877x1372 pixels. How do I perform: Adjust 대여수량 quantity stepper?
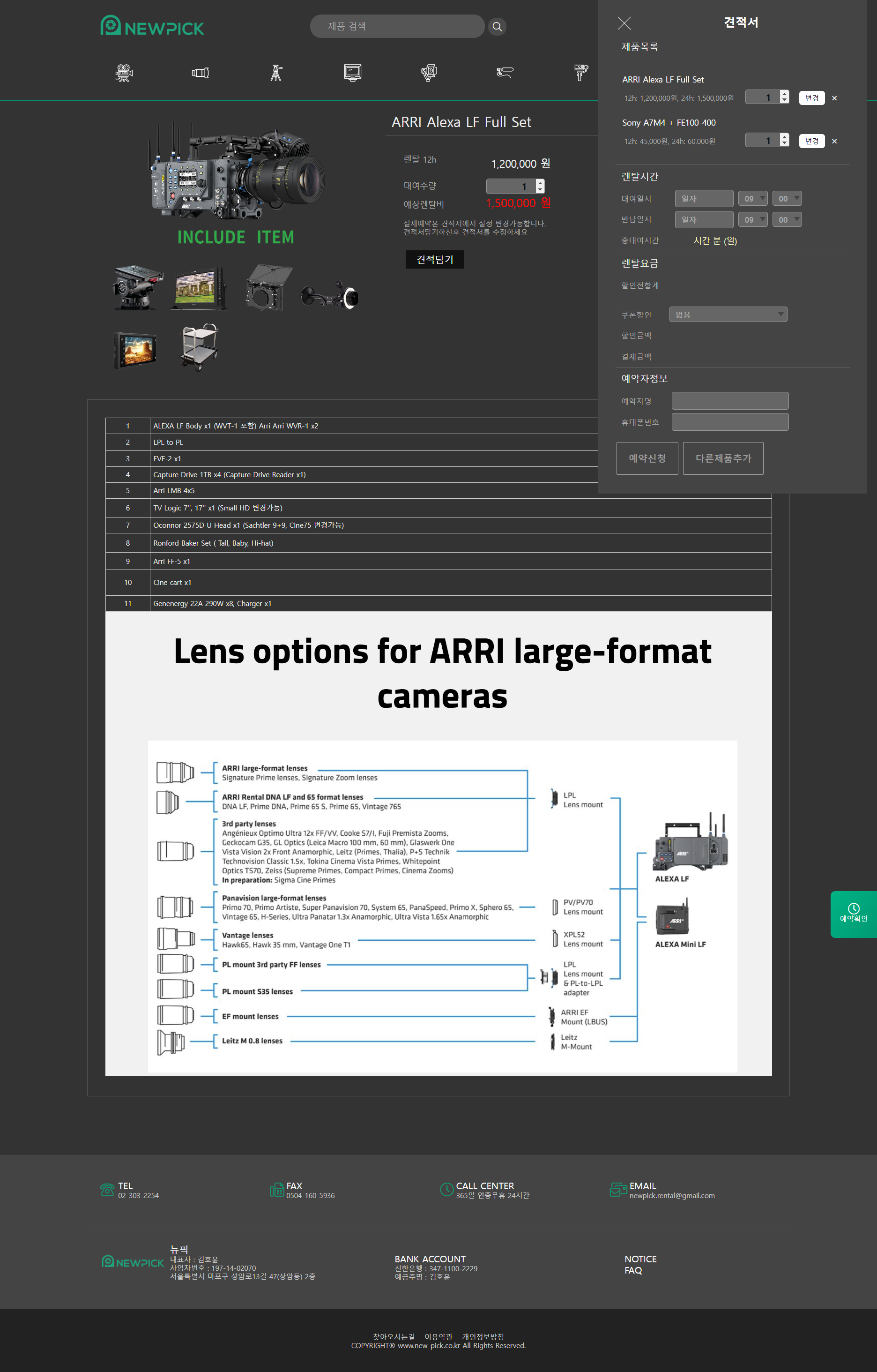point(540,186)
